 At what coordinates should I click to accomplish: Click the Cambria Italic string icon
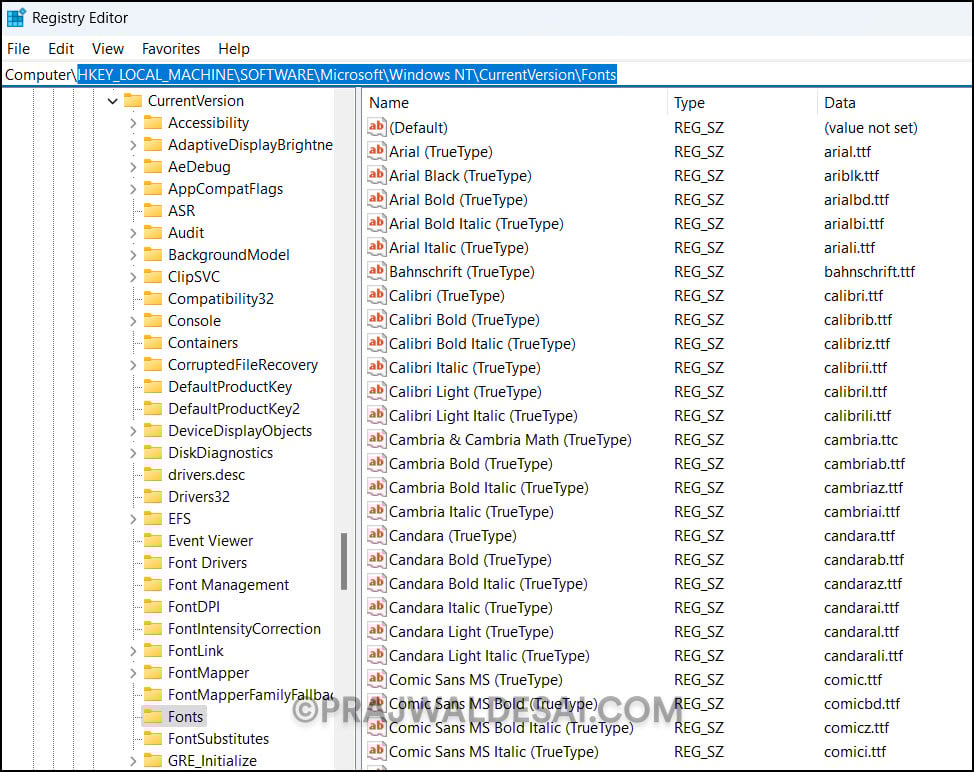376,511
